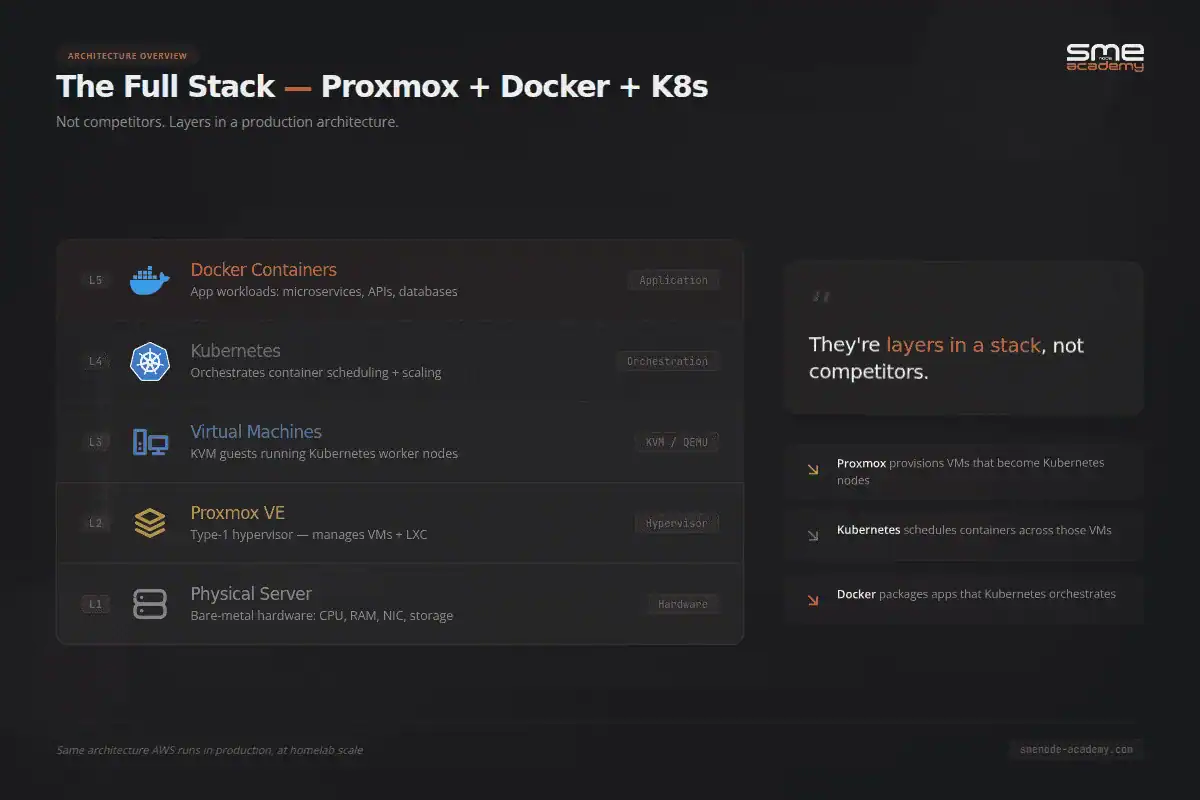Click the KVM / QEMU tag

[x=677, y=442]
